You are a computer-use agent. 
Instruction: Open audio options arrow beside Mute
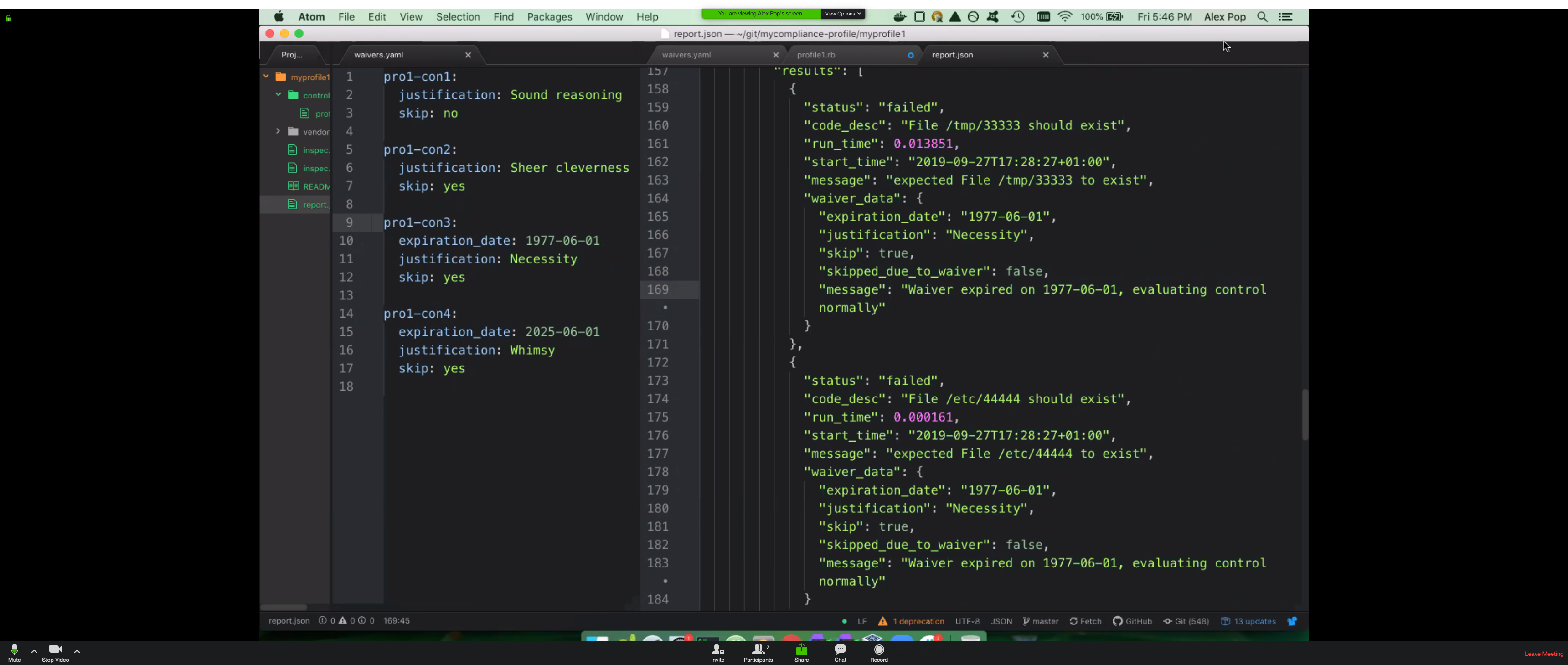click(34, 651)
